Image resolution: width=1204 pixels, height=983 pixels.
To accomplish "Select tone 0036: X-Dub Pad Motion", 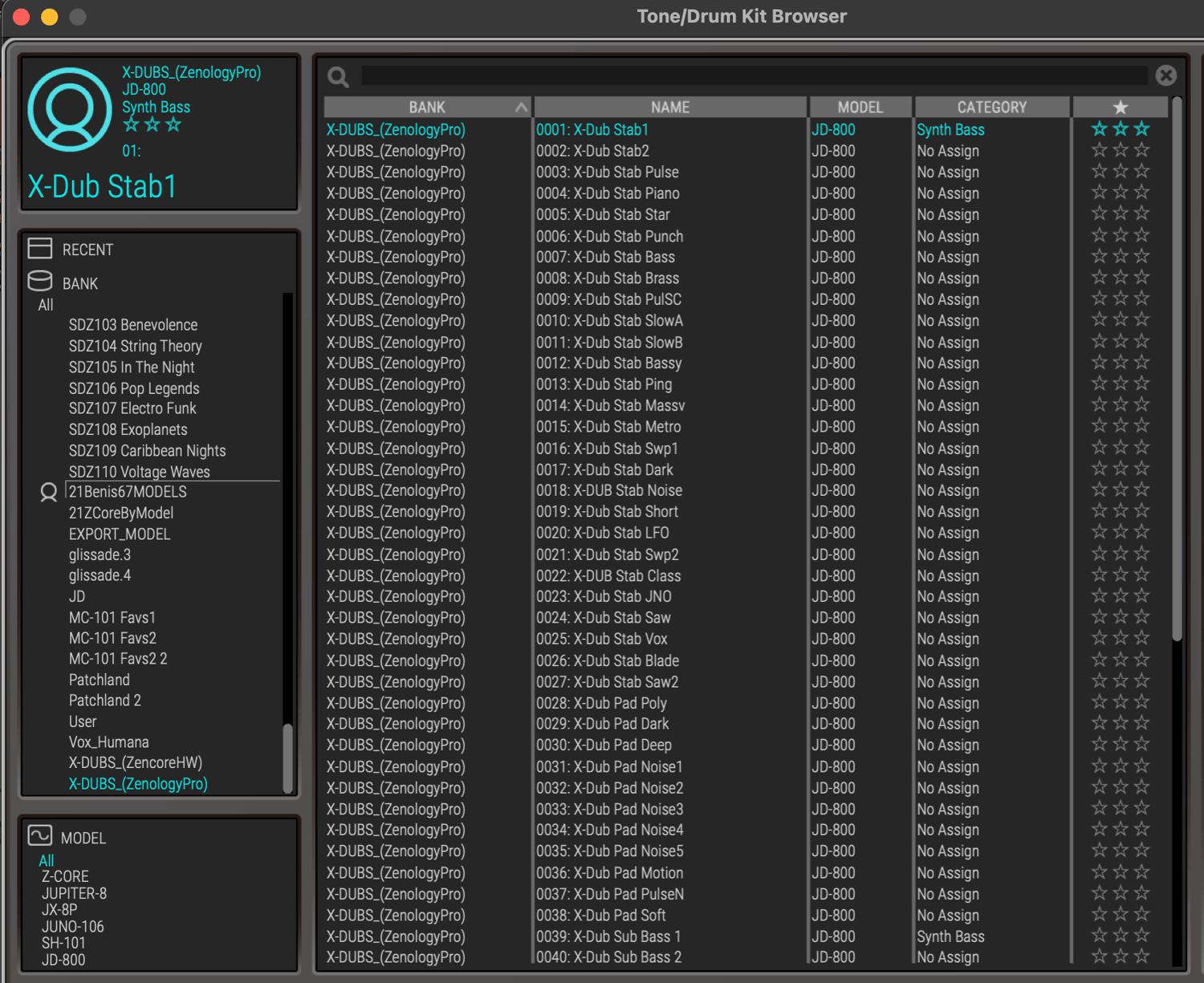I will [610, 872].
